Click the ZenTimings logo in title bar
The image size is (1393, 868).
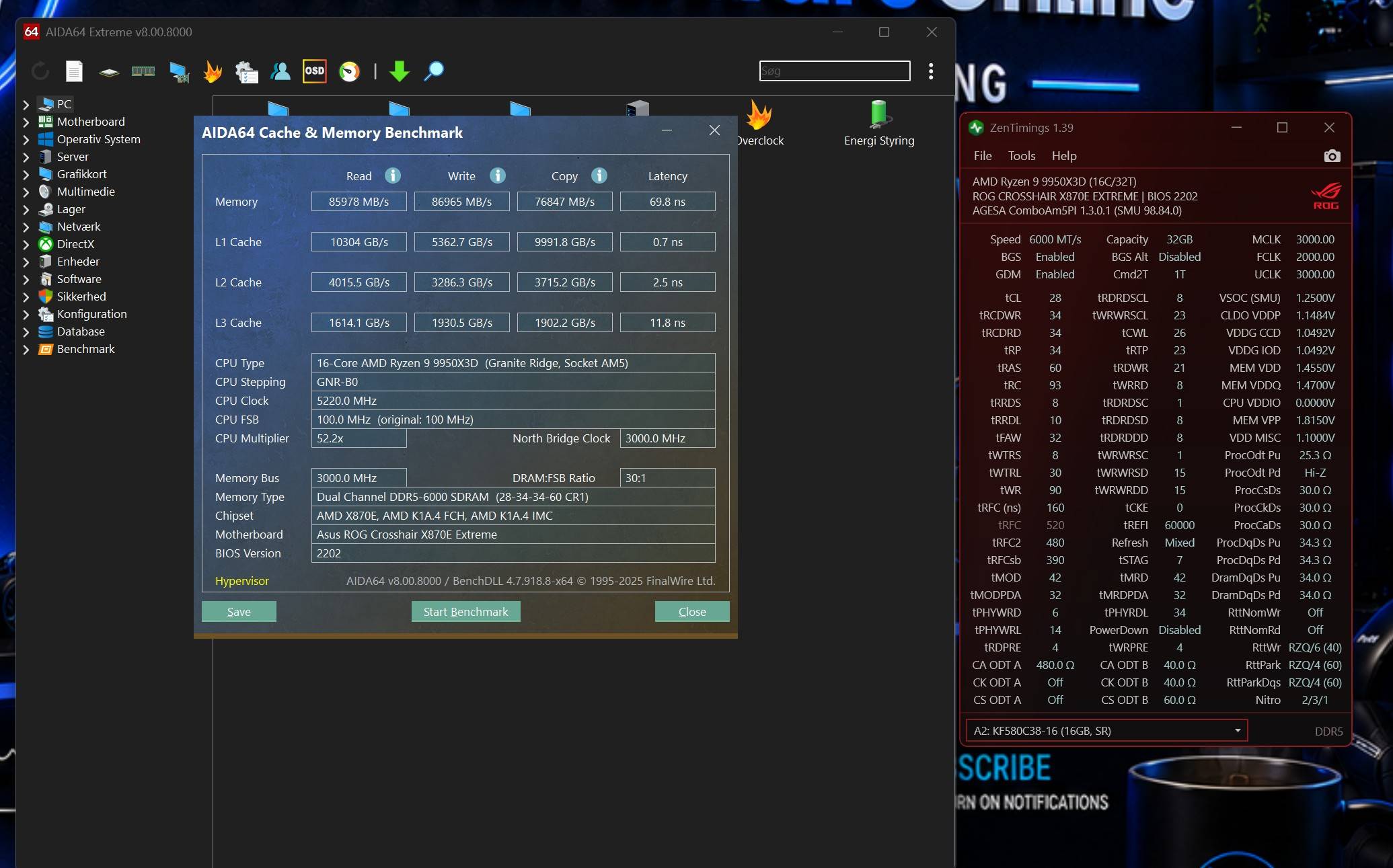[976, 128]
